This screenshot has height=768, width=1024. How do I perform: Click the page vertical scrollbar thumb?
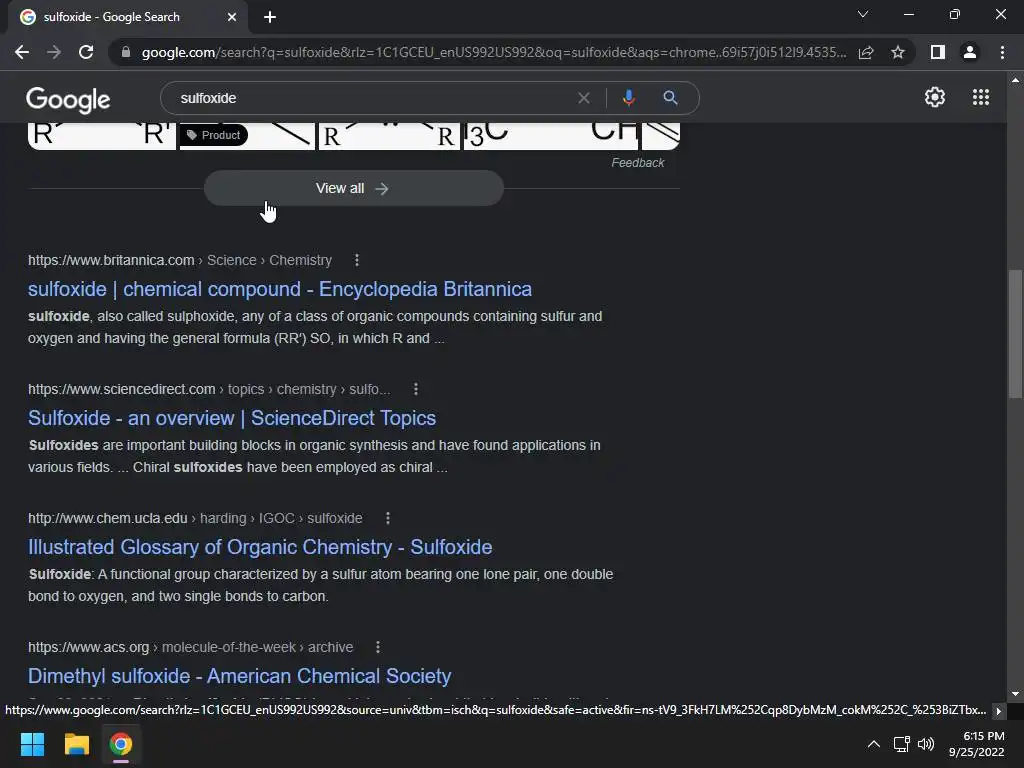[1015, 333]
